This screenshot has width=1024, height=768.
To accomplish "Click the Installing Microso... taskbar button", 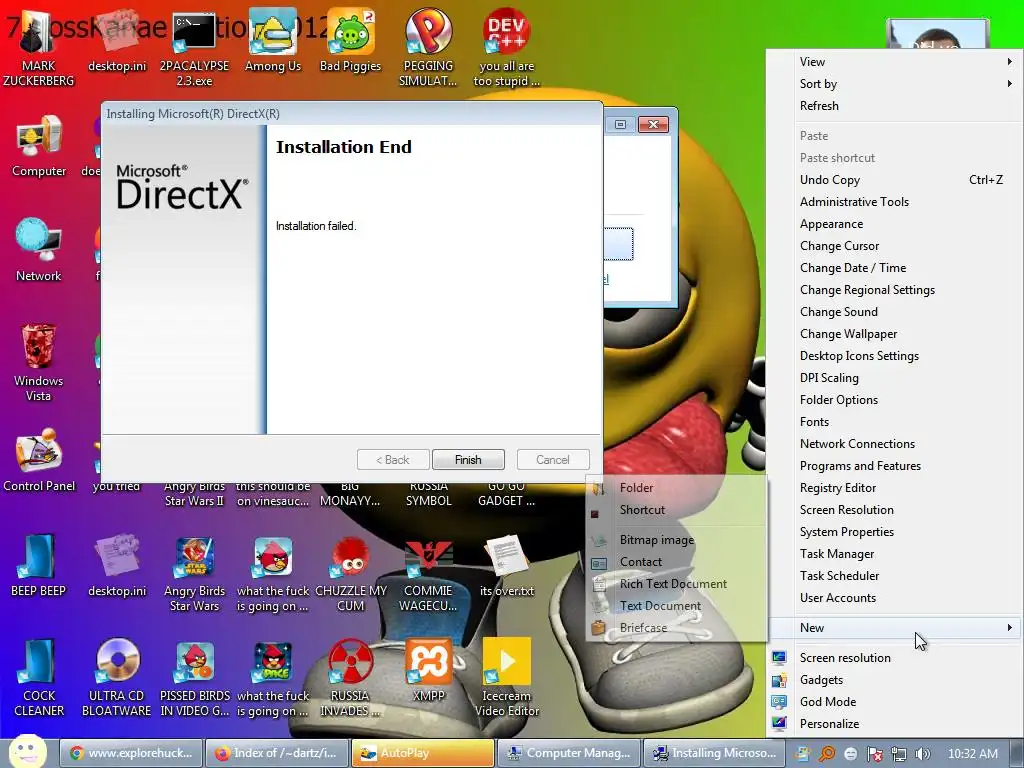I will point(714,753).
